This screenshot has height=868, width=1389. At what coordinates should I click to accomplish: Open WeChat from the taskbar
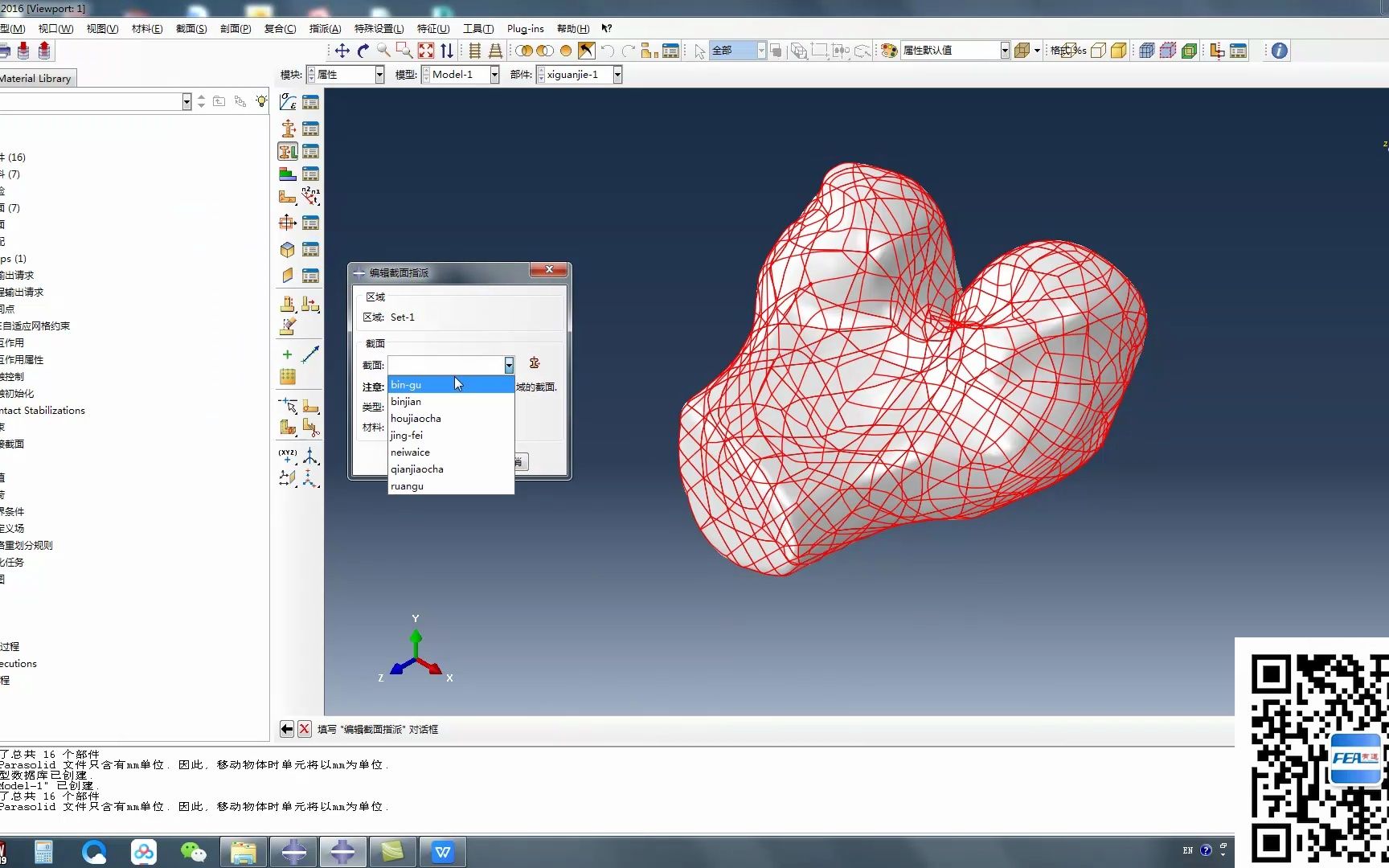(193, 852)
